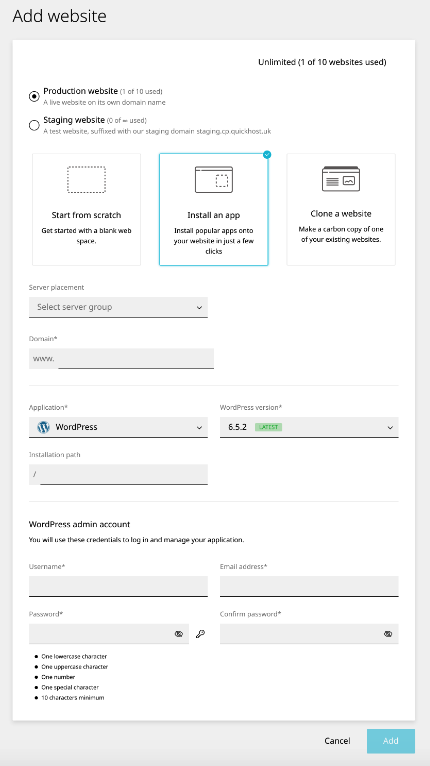This screenshot has width=430, height=766.
Task: Focus the Username input field
Action: [118, 586]
